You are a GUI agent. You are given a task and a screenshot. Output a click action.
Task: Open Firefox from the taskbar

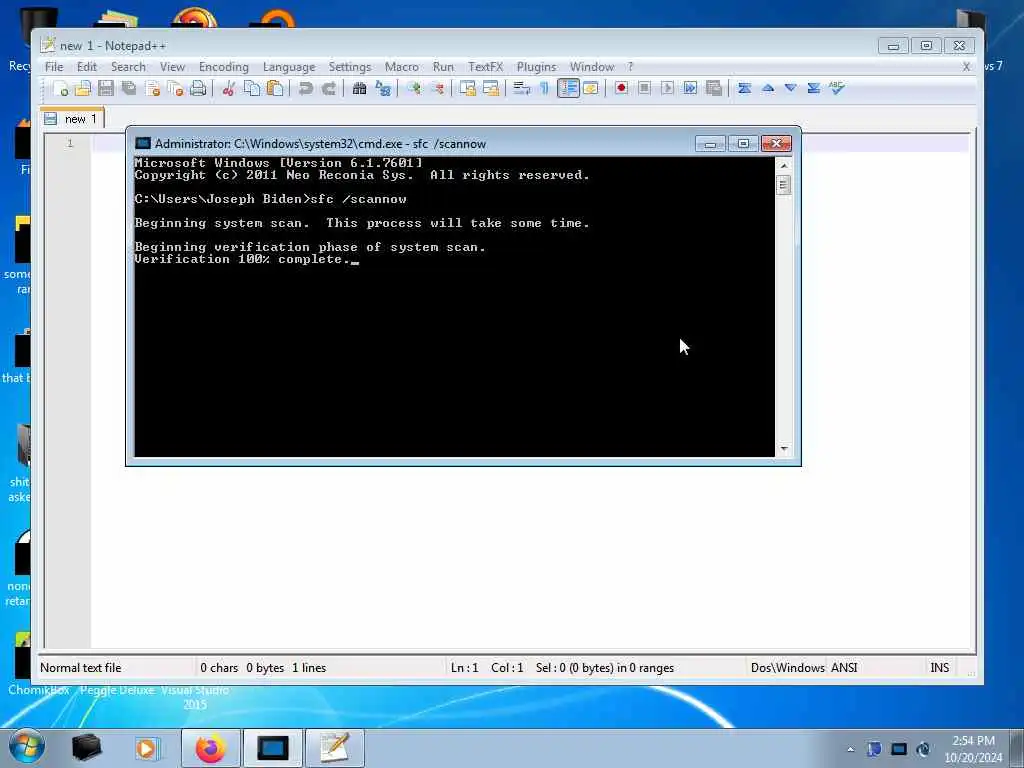point(210,748)
